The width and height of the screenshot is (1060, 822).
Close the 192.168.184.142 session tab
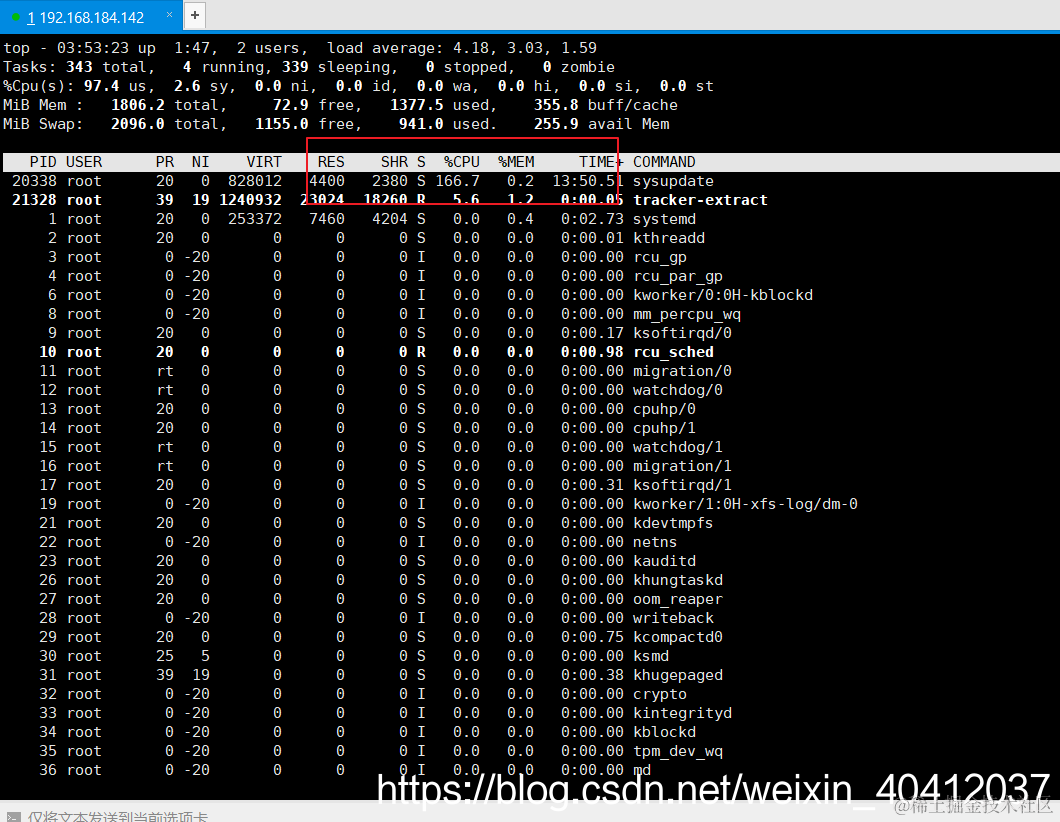170,15
